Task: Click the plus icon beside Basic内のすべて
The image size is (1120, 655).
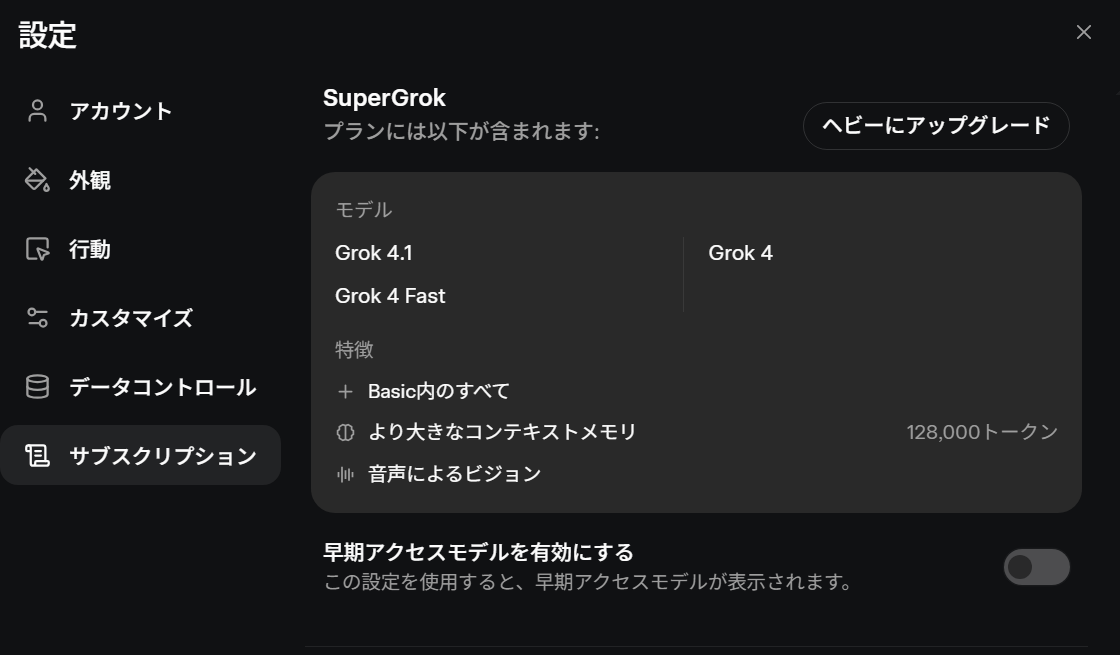Action: (x=346, y=391)
